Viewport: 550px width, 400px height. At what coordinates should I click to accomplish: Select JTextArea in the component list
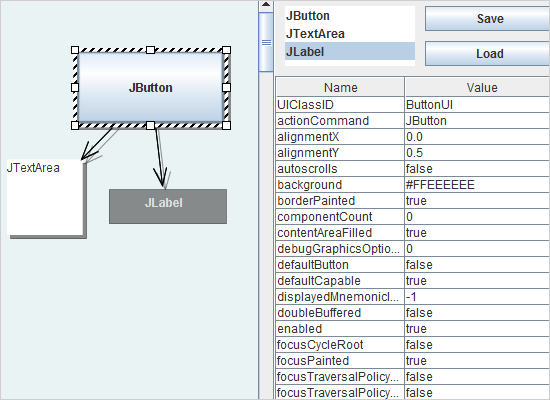[x=350, y=34]
